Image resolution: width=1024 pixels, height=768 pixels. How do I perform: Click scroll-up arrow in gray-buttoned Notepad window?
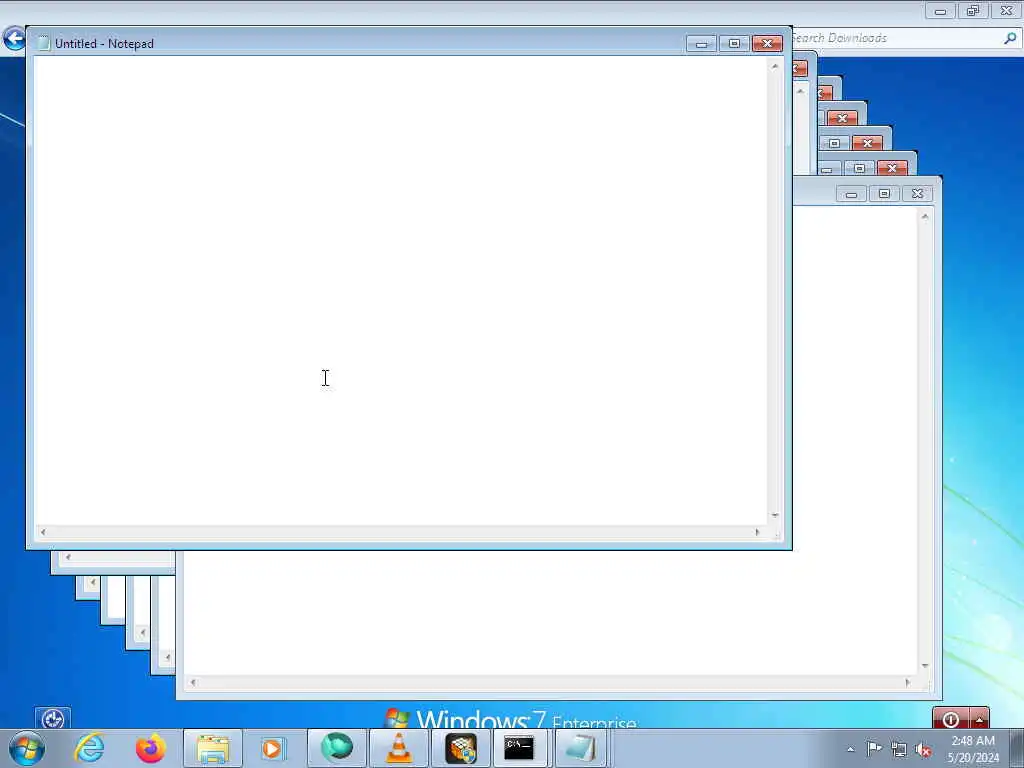(925, 216)
